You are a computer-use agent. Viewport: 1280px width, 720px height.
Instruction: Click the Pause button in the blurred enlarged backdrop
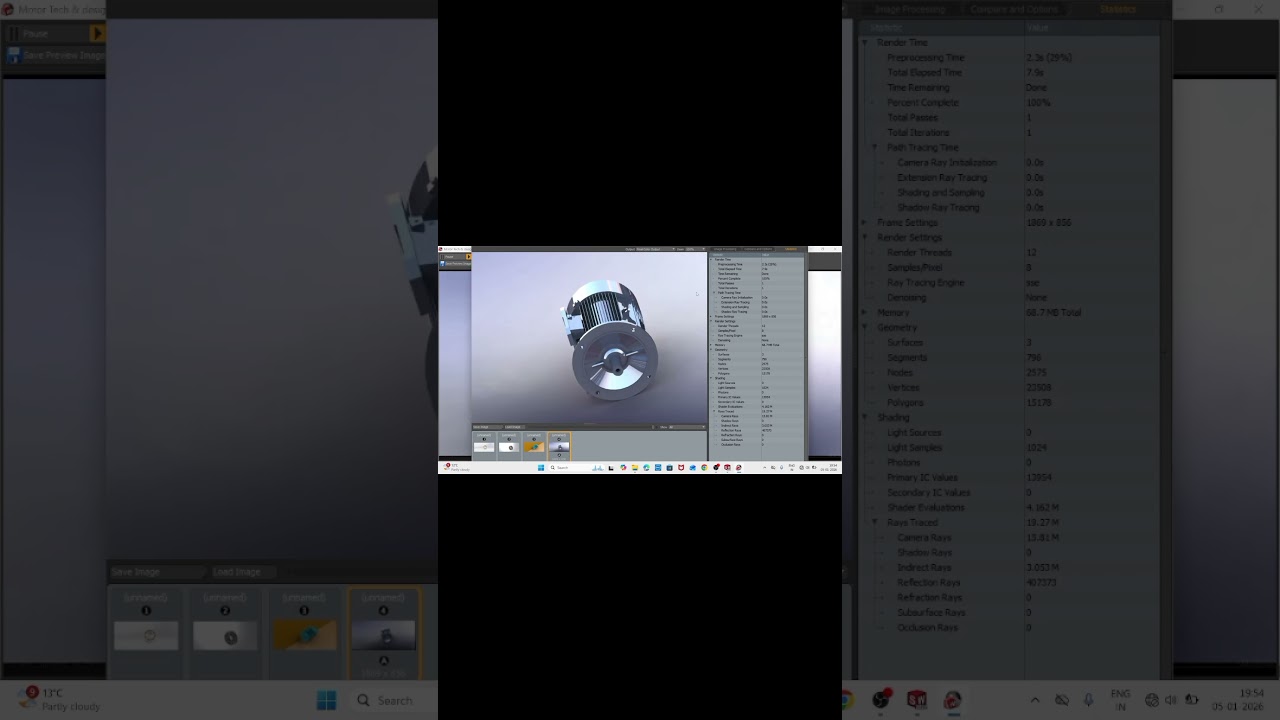tap(48, 33)
